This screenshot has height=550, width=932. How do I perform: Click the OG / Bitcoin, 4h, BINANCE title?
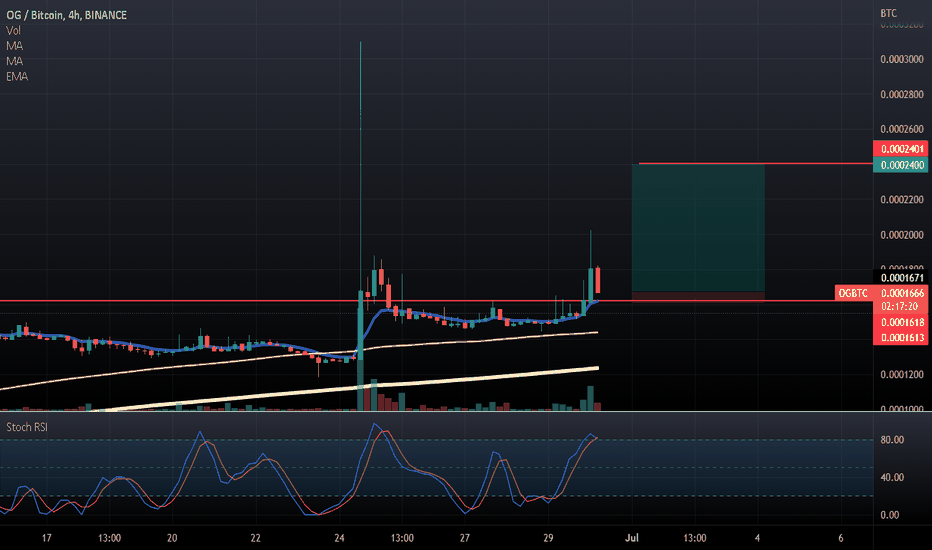coord(67,15)
